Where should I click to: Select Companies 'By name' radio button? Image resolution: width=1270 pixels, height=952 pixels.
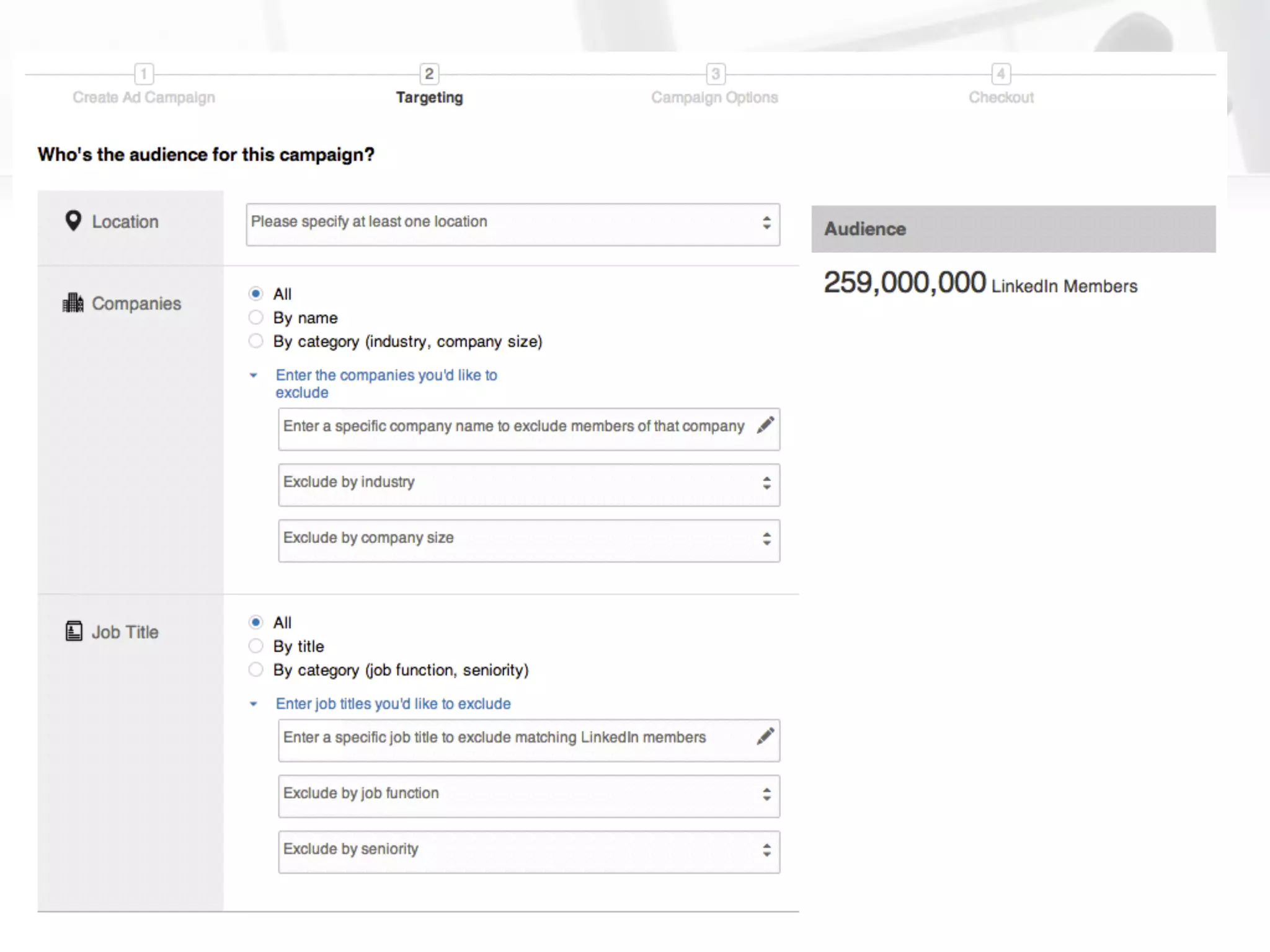click(255, 317)
